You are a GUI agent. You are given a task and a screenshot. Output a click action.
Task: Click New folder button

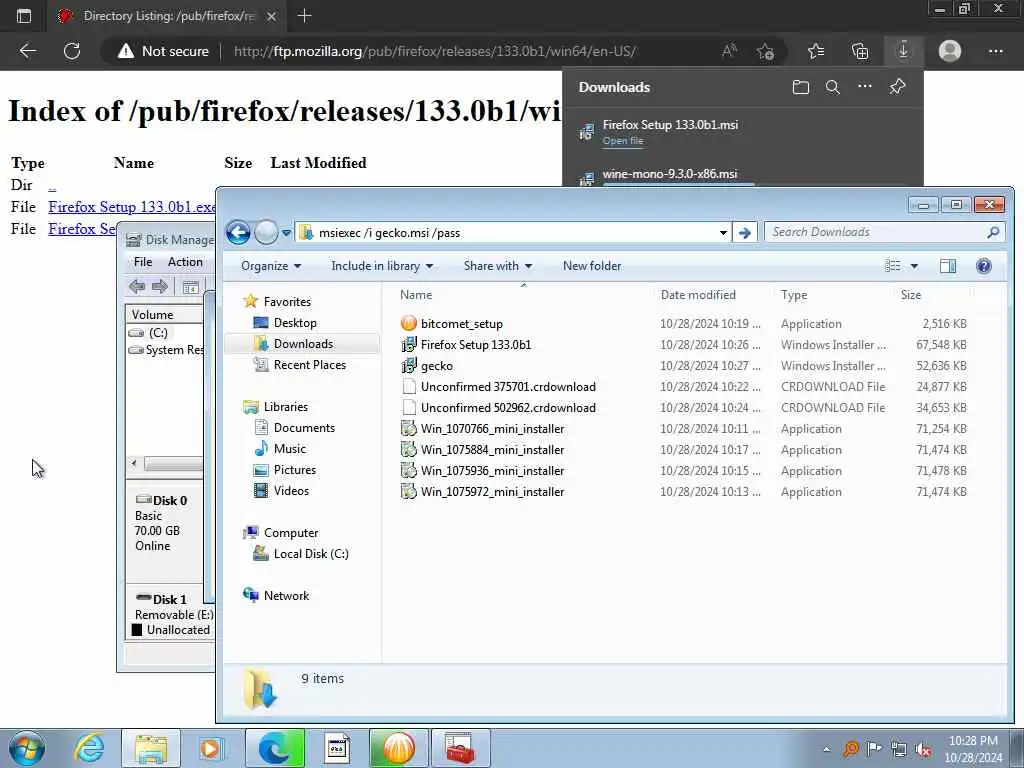click(592, 266)
